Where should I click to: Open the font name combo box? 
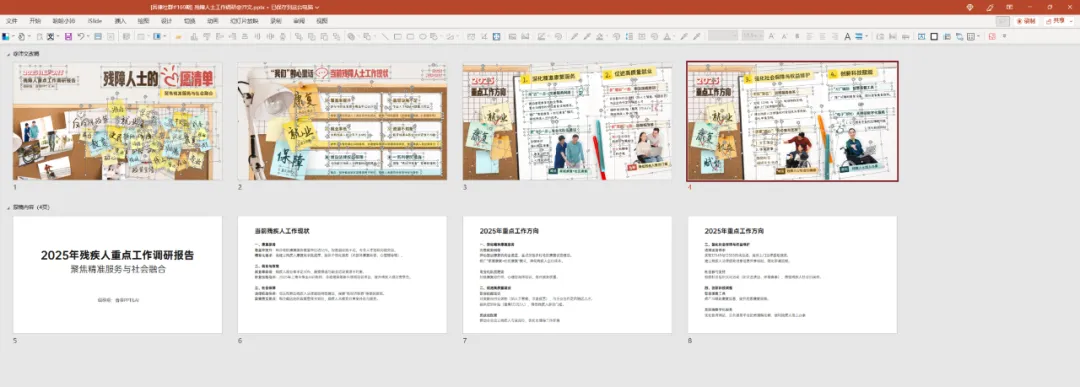point(723,36)
